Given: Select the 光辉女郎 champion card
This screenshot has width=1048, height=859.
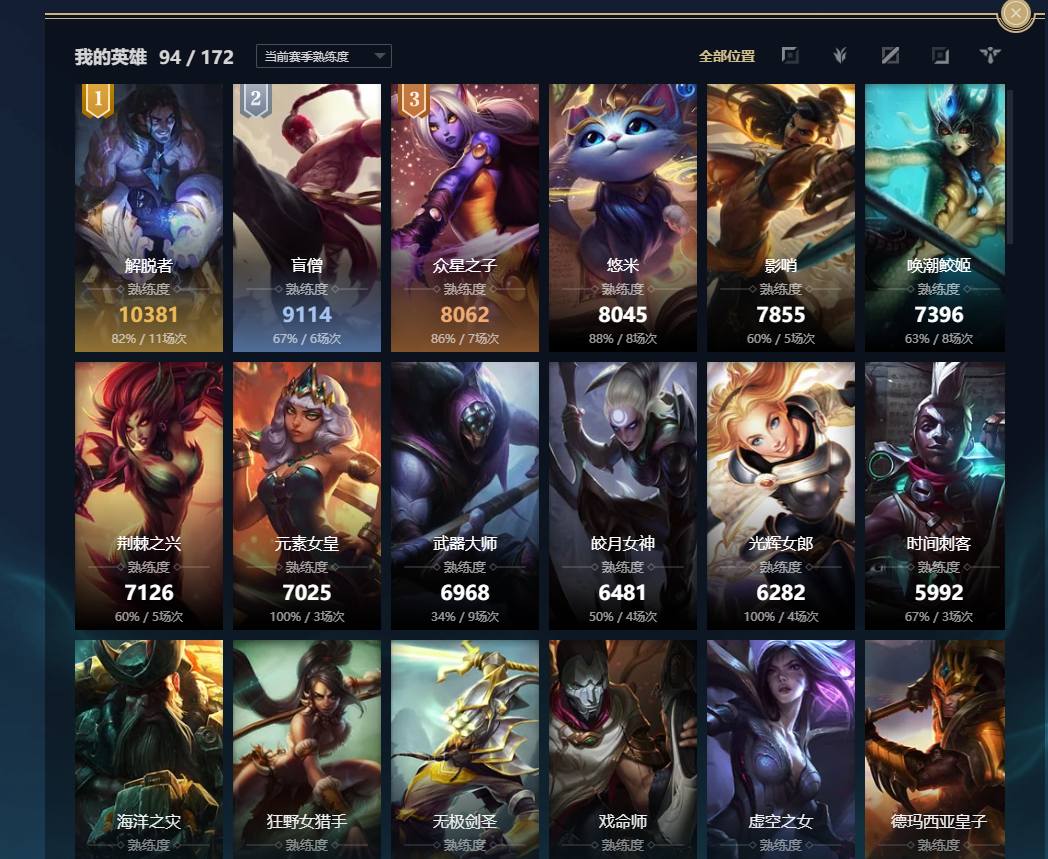Looking at the screenshot, I should 781,496.
